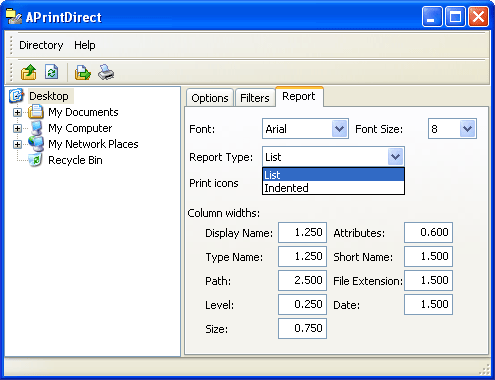Click the Short Name width field
This screenshot has height=380, width=495.
[x=428, y=256]
